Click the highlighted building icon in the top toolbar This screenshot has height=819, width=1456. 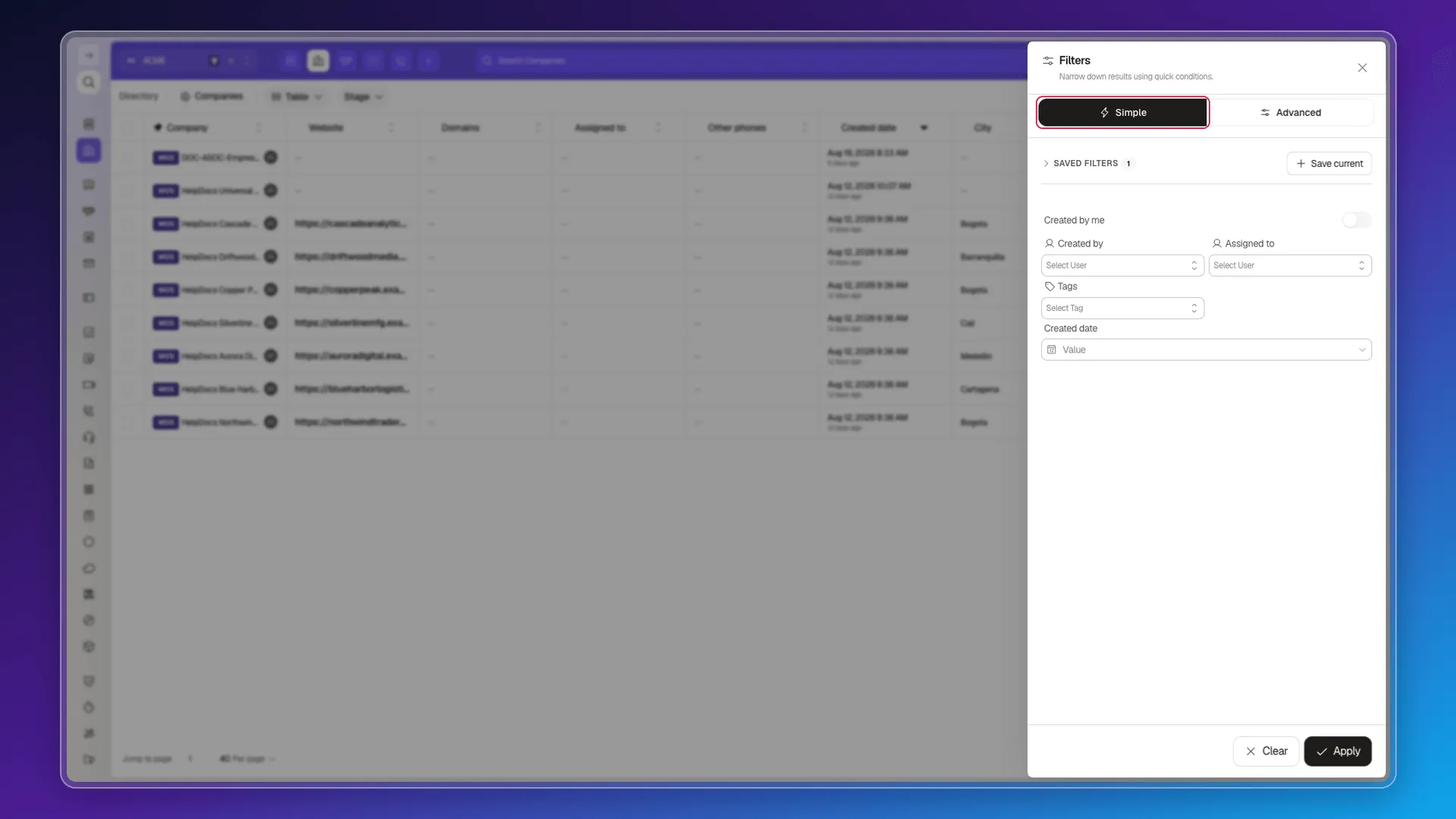318,61
